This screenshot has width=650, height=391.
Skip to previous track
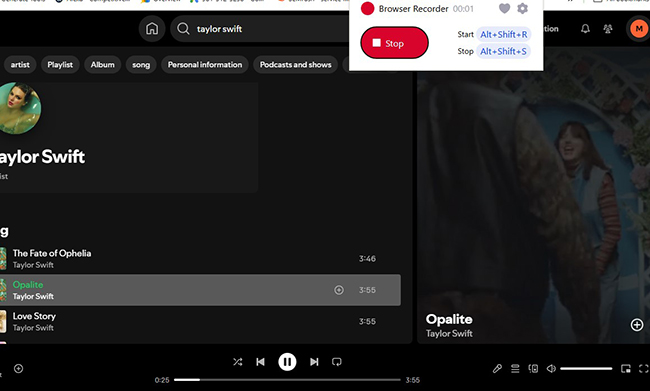point(260,362)
